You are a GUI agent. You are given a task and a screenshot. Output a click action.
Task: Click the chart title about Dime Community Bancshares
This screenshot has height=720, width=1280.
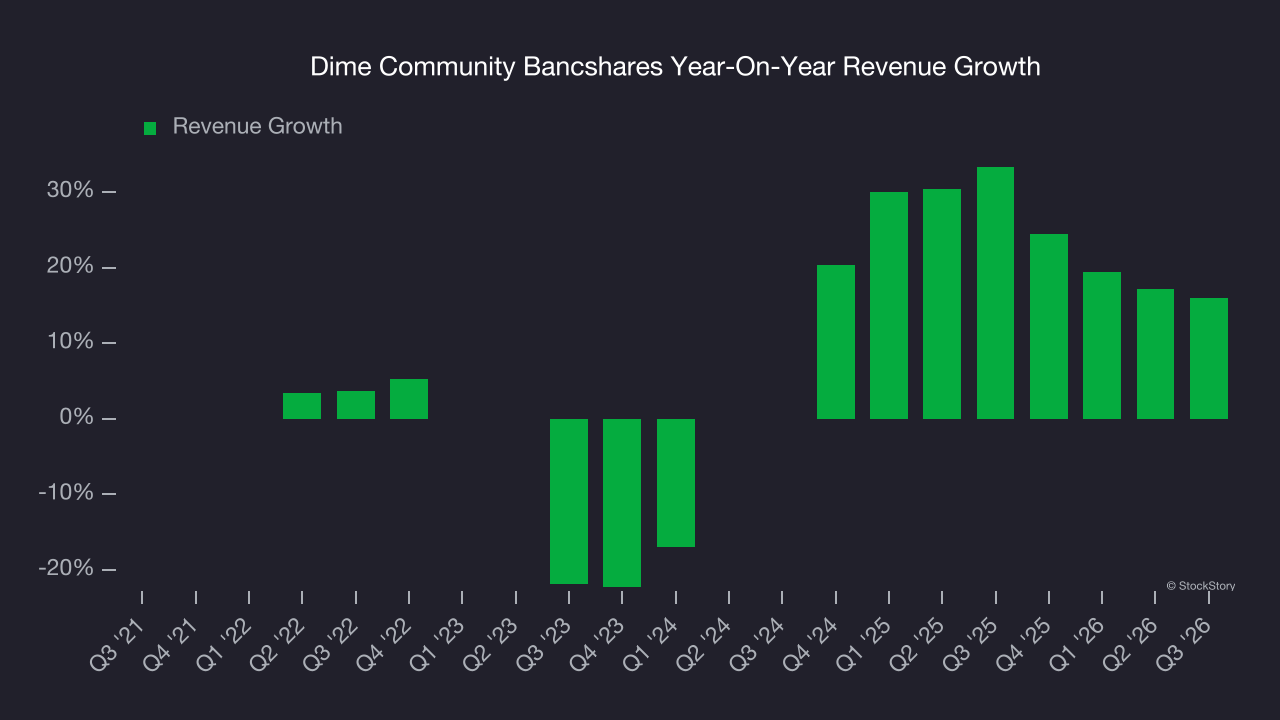(675, 67)
